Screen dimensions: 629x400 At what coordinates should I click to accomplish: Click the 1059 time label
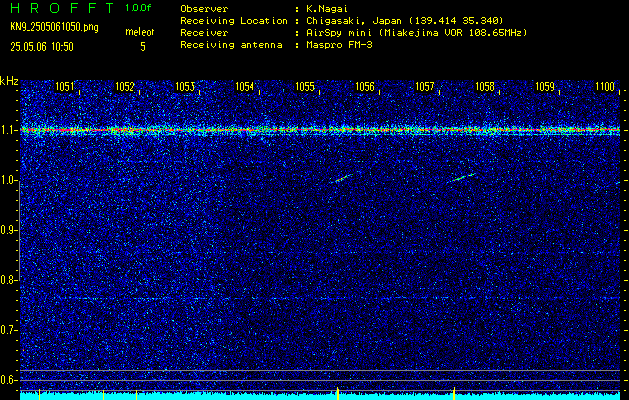click(545, 87)
